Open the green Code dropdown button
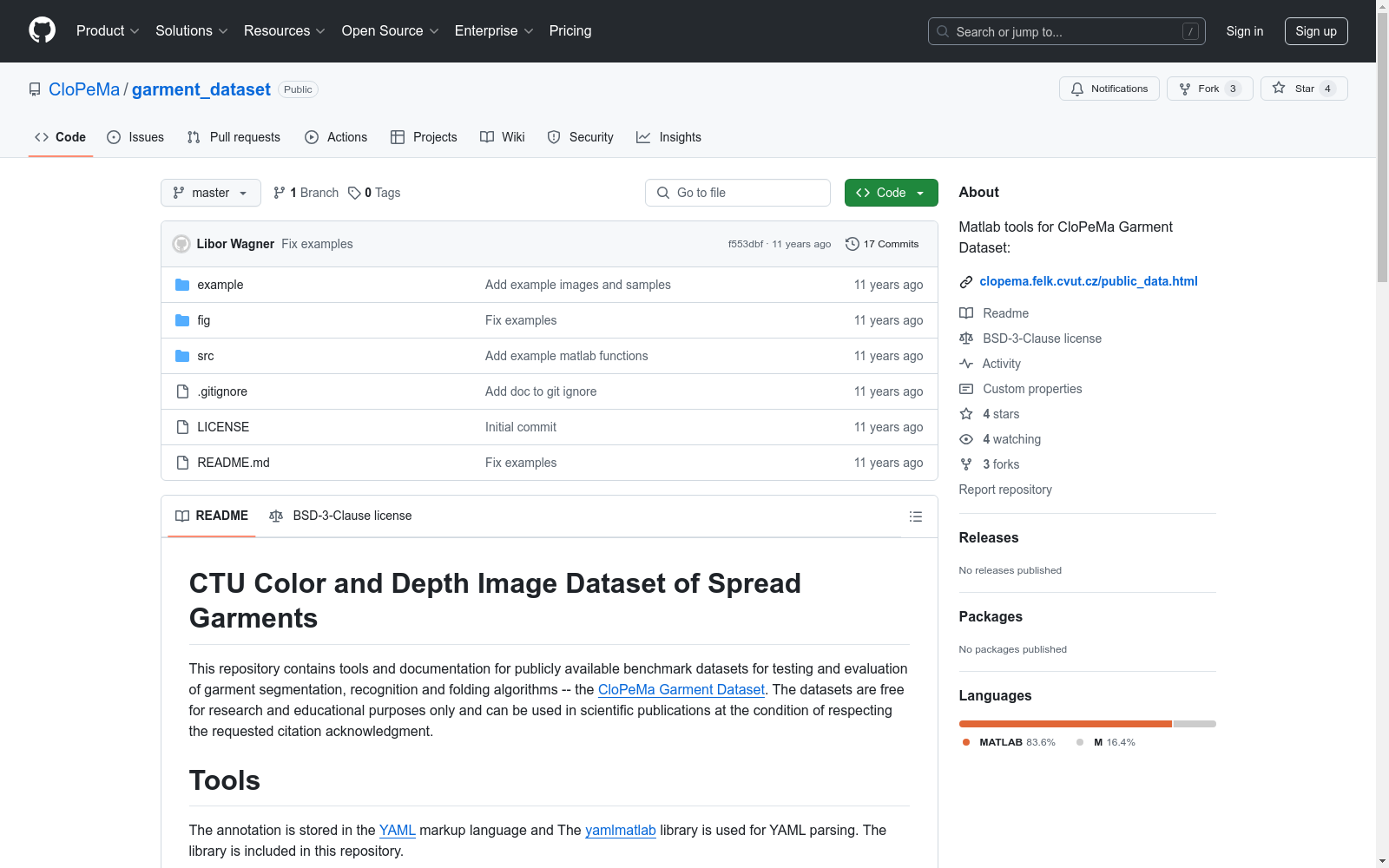1389x868 pixels. point(891,193)
